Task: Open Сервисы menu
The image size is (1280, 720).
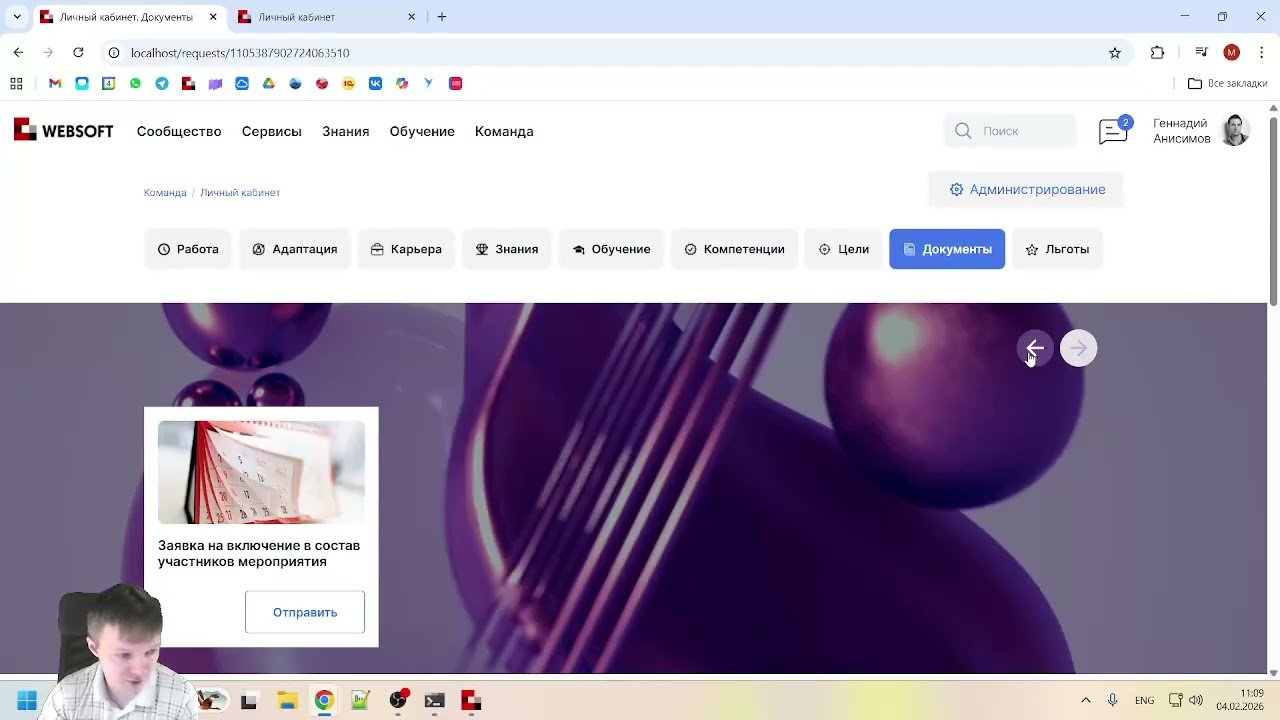Action: [x=272, y=131]
